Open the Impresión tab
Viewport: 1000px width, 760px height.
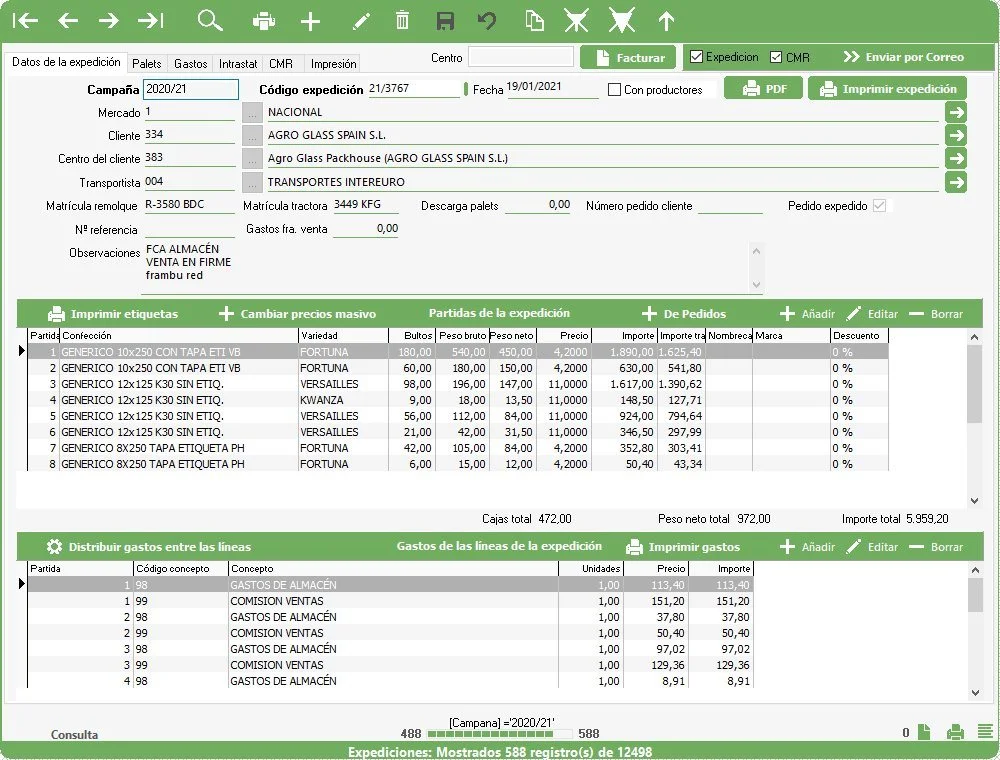[x=333, y=64]
